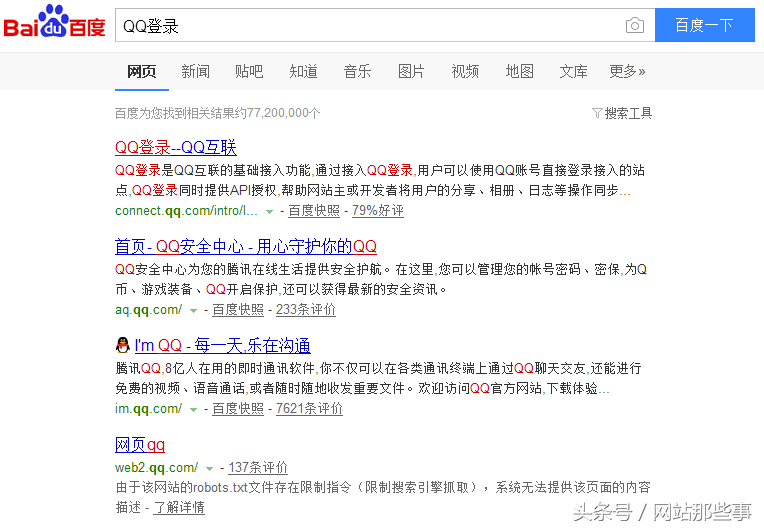The height and width of the screenshot is (529, 764).
Task: Click the Baidu logo
Action: tap(54, 23)
